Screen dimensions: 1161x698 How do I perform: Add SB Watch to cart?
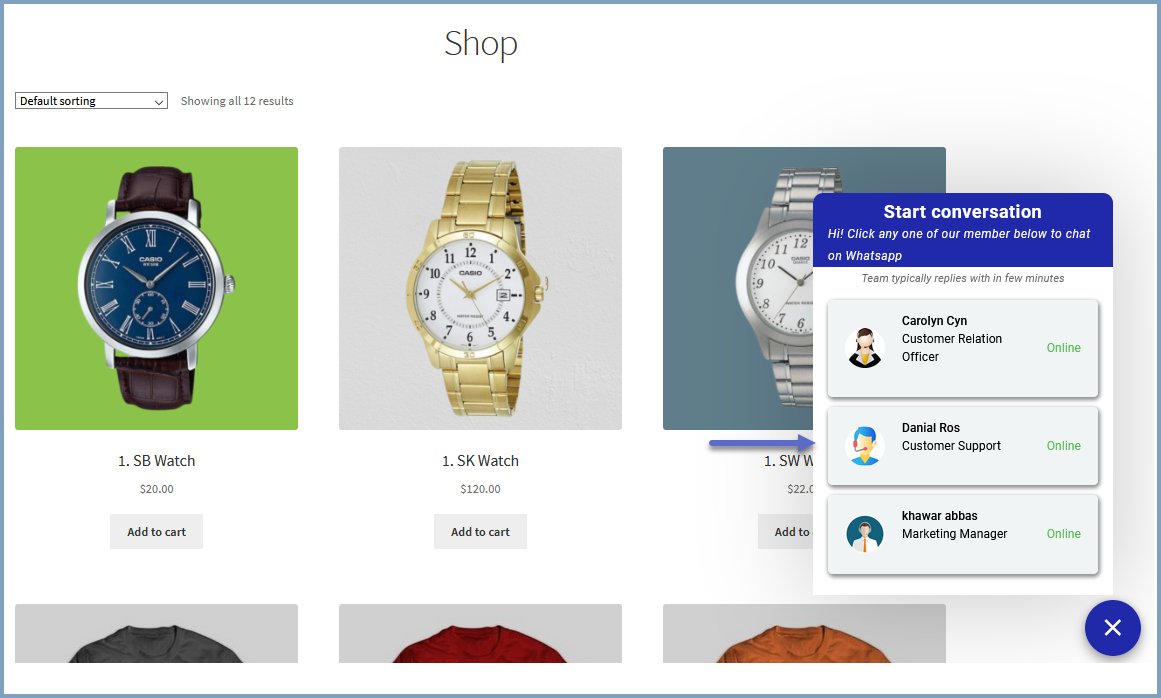point(156,531)
